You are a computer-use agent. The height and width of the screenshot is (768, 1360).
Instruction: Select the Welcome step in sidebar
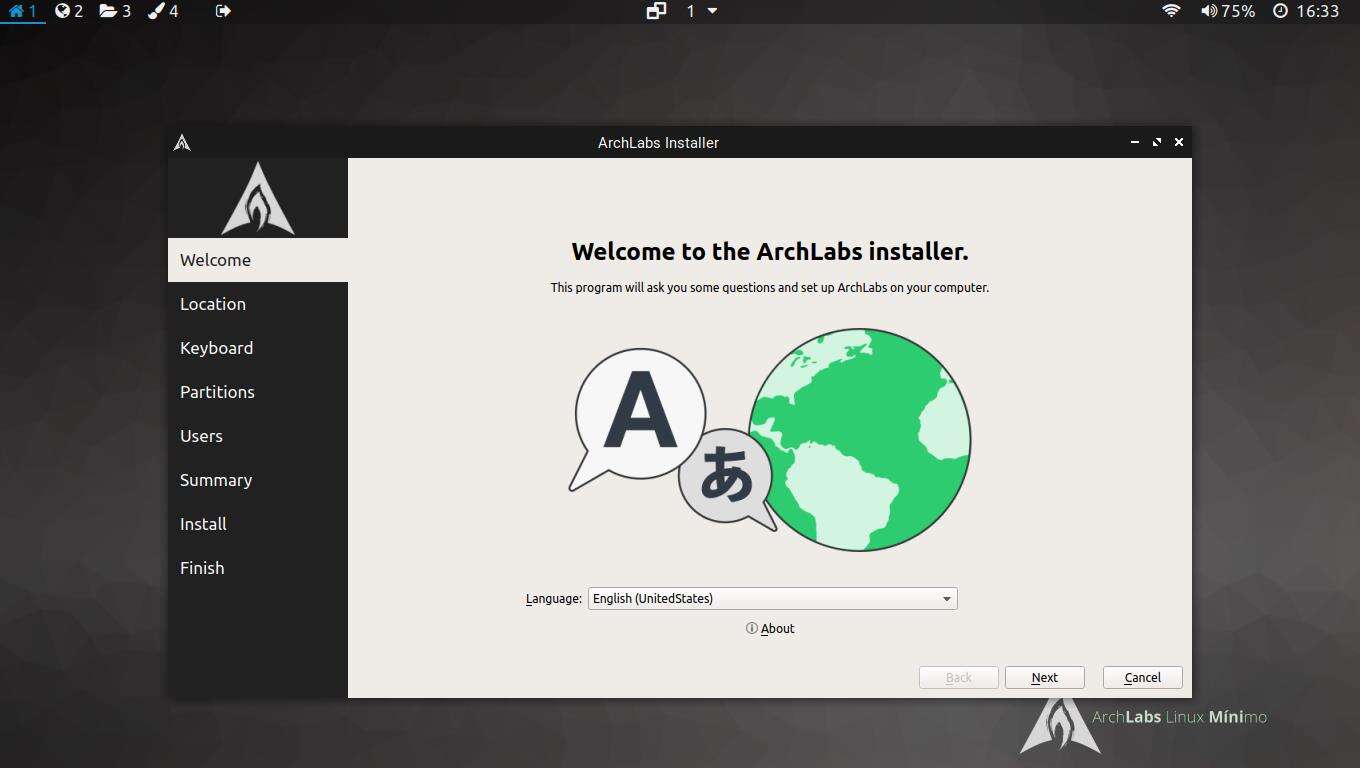click(258, 260)
